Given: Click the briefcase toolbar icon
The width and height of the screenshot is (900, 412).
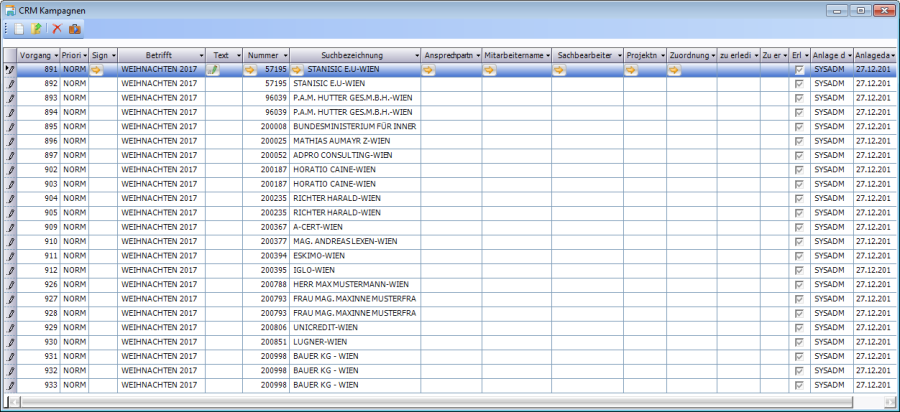Looking at the screenshot, I should point(74,29).
